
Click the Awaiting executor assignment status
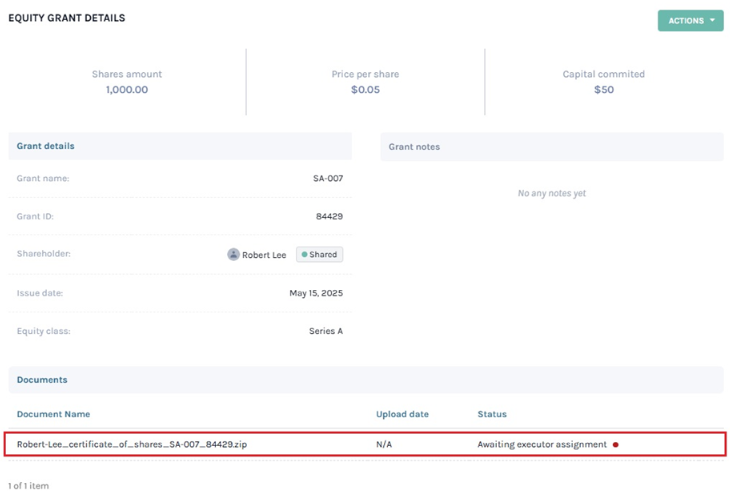click(x=542, y=445)
